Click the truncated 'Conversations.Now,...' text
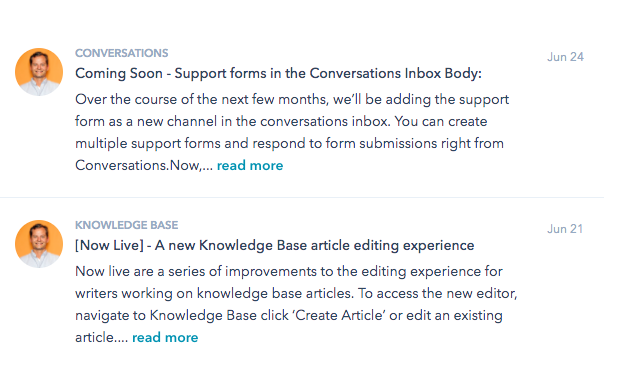618x377 pixels. pyautogui.click(x=144, y=165)
